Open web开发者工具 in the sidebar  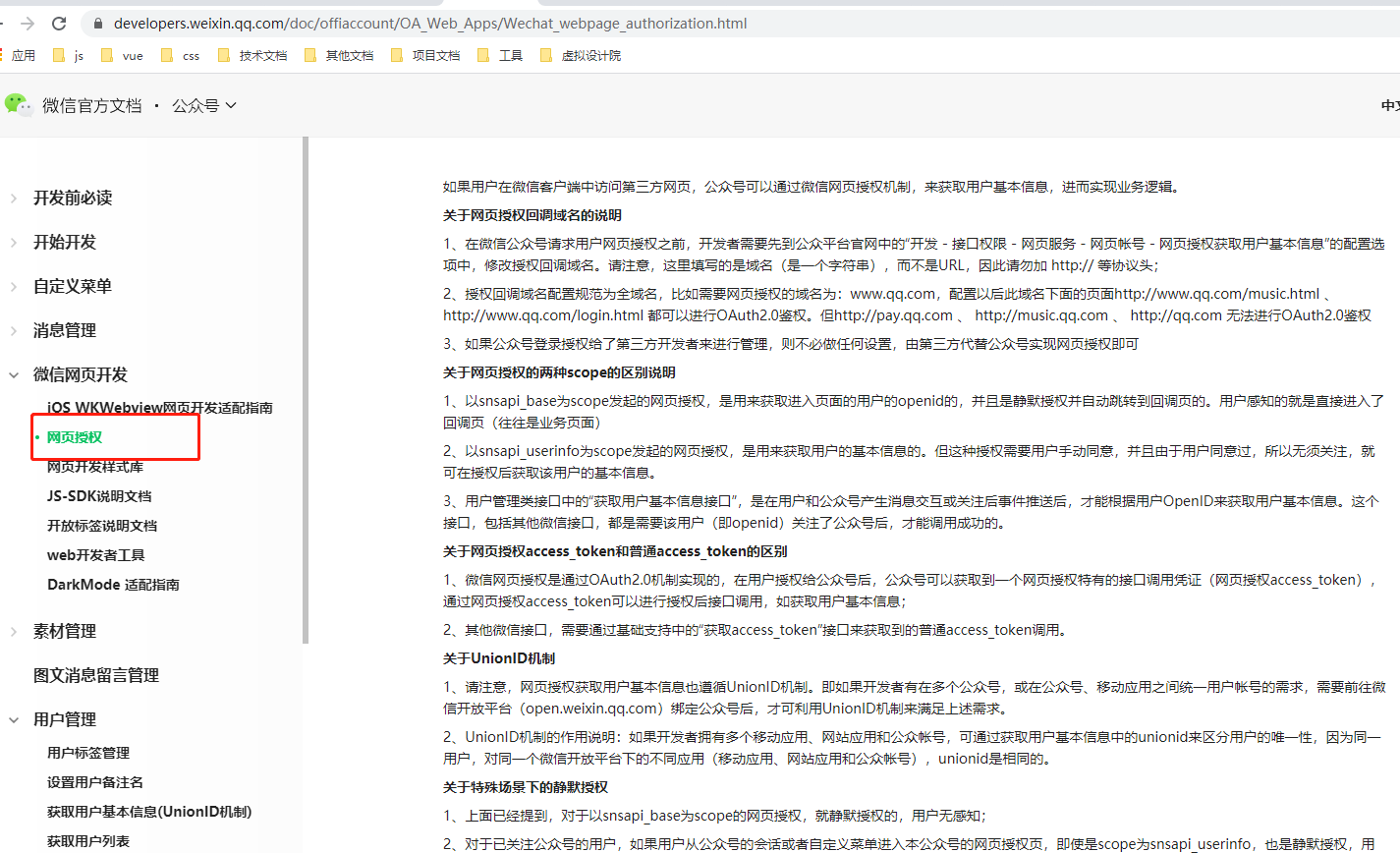pyautogui.click(x=96, y=555)
